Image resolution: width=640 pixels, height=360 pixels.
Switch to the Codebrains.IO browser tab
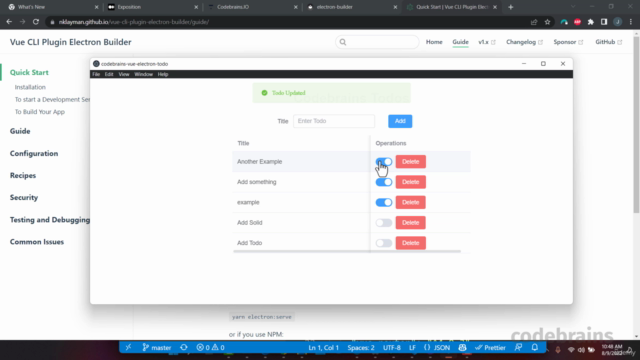click(x=252, y=7)
